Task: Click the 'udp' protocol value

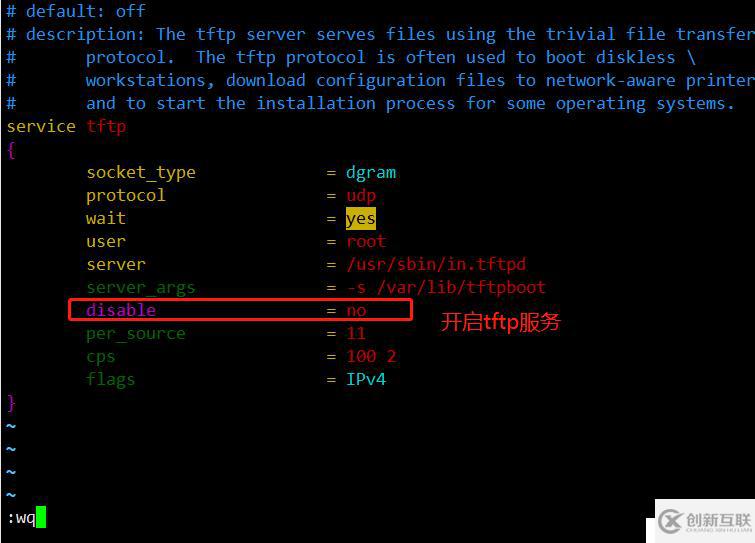Action: coord(361,195)
